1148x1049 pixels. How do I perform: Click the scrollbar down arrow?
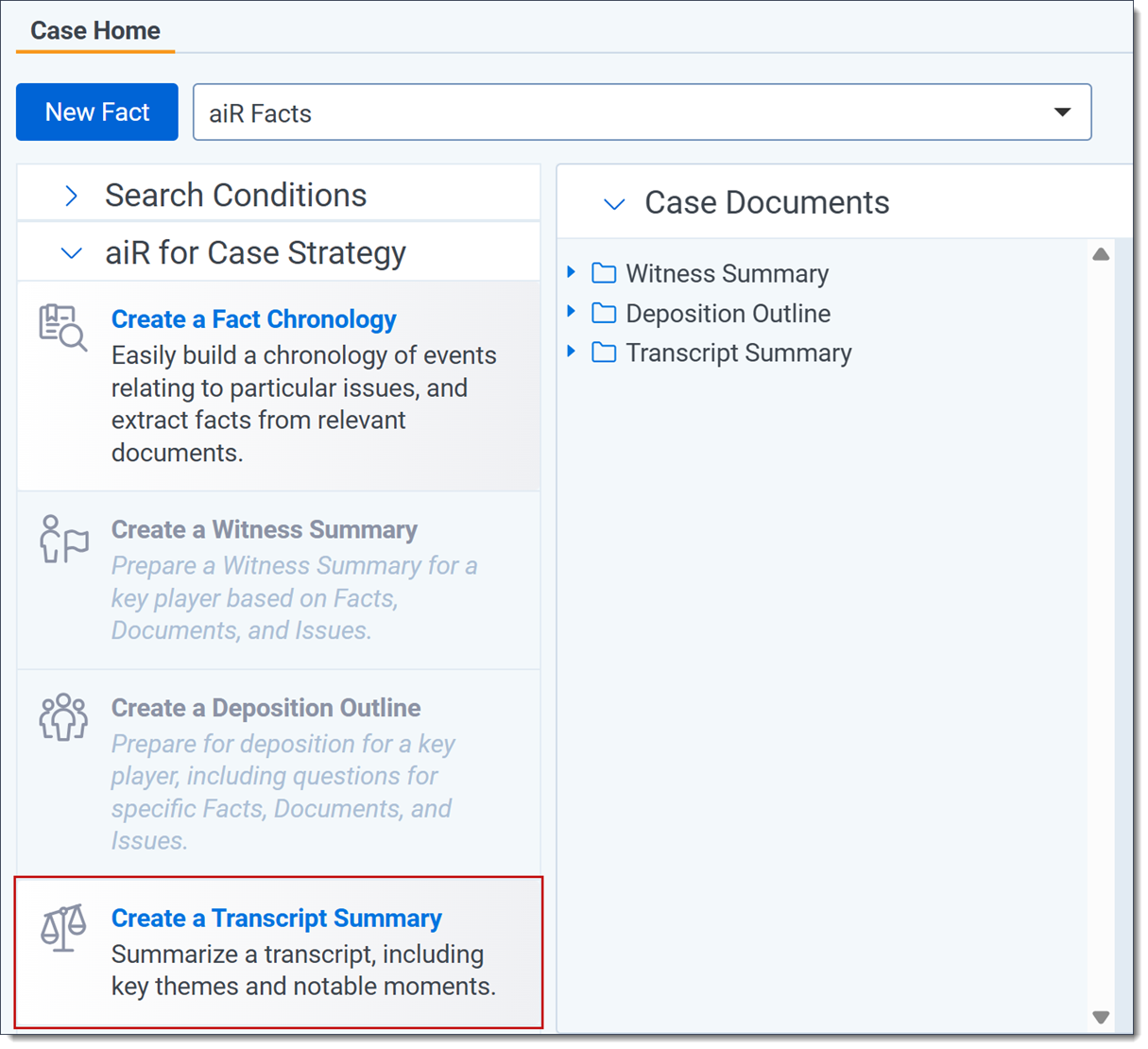pyautogui.click(x=1101, y=1018)
